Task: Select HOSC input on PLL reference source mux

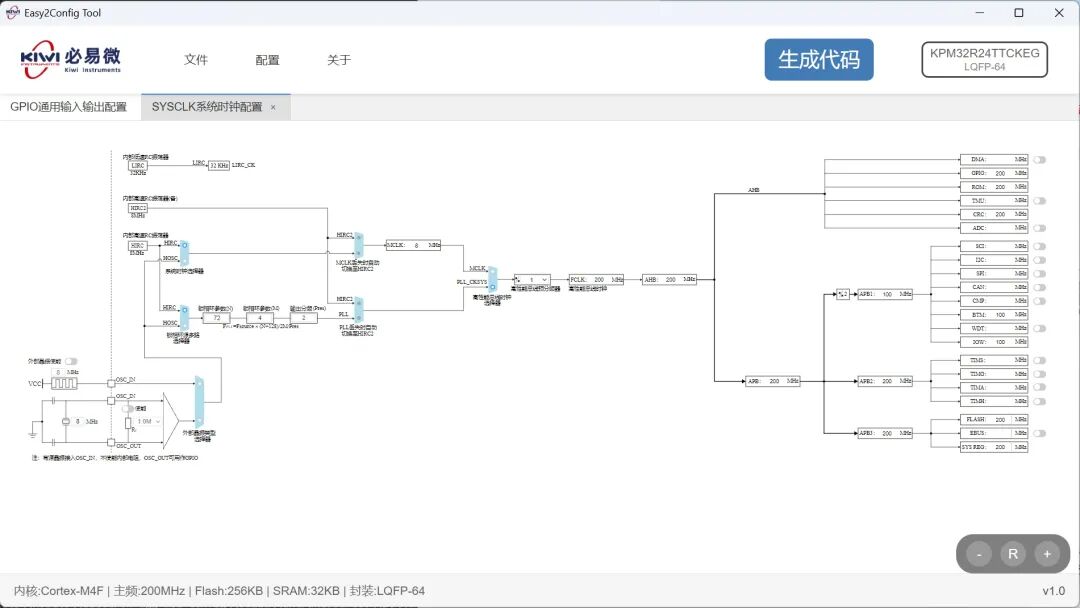Action: 184,325
